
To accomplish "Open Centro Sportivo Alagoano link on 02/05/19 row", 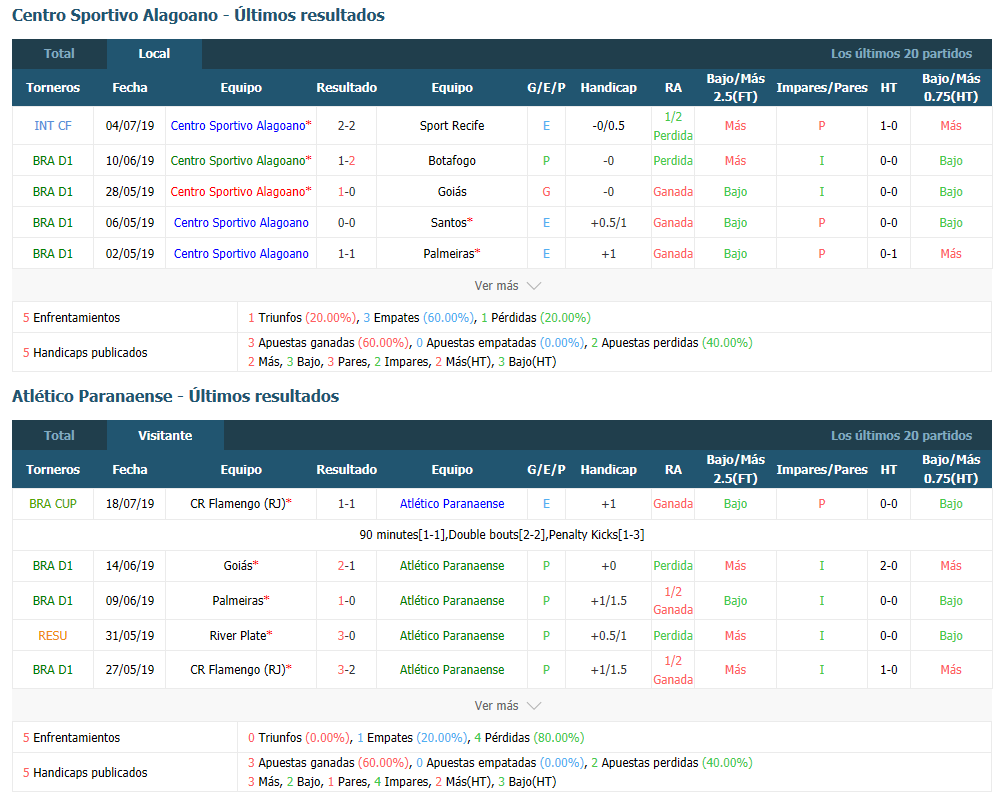I will (241, 254).
